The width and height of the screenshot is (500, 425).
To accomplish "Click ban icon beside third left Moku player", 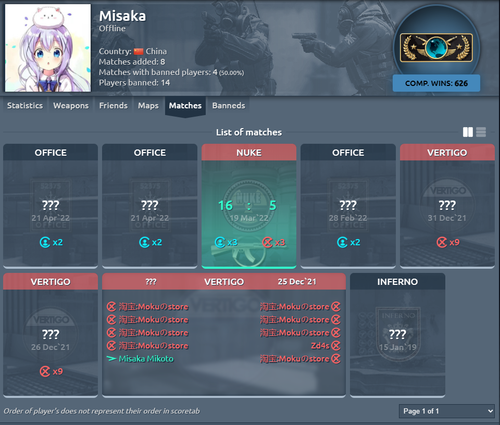I will pyautogui.click(x=111, y=332).
